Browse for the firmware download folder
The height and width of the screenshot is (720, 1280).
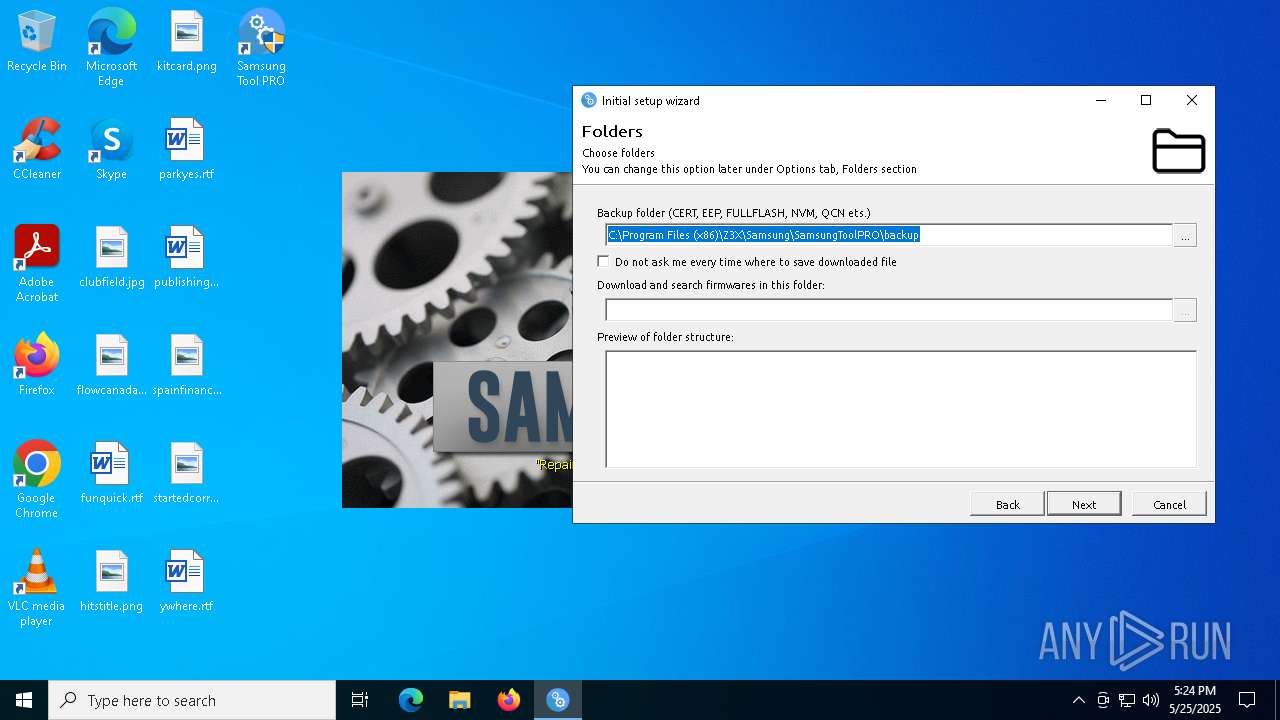tap(1185, 311)
